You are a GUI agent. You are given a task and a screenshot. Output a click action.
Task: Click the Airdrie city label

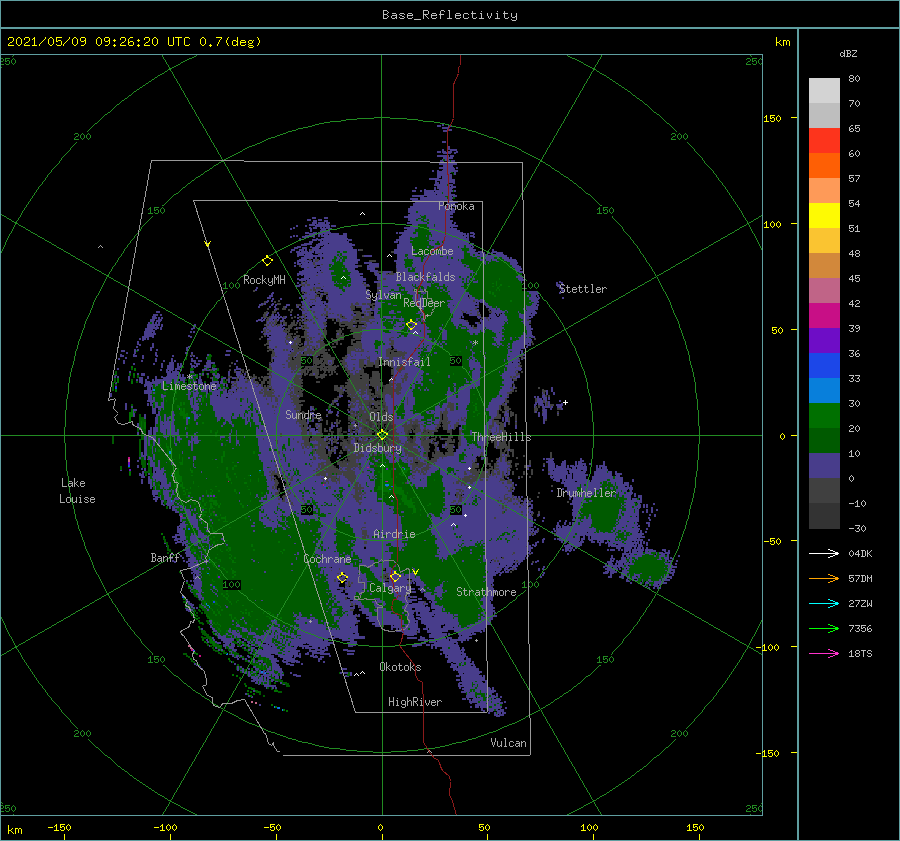click(394, 534)
